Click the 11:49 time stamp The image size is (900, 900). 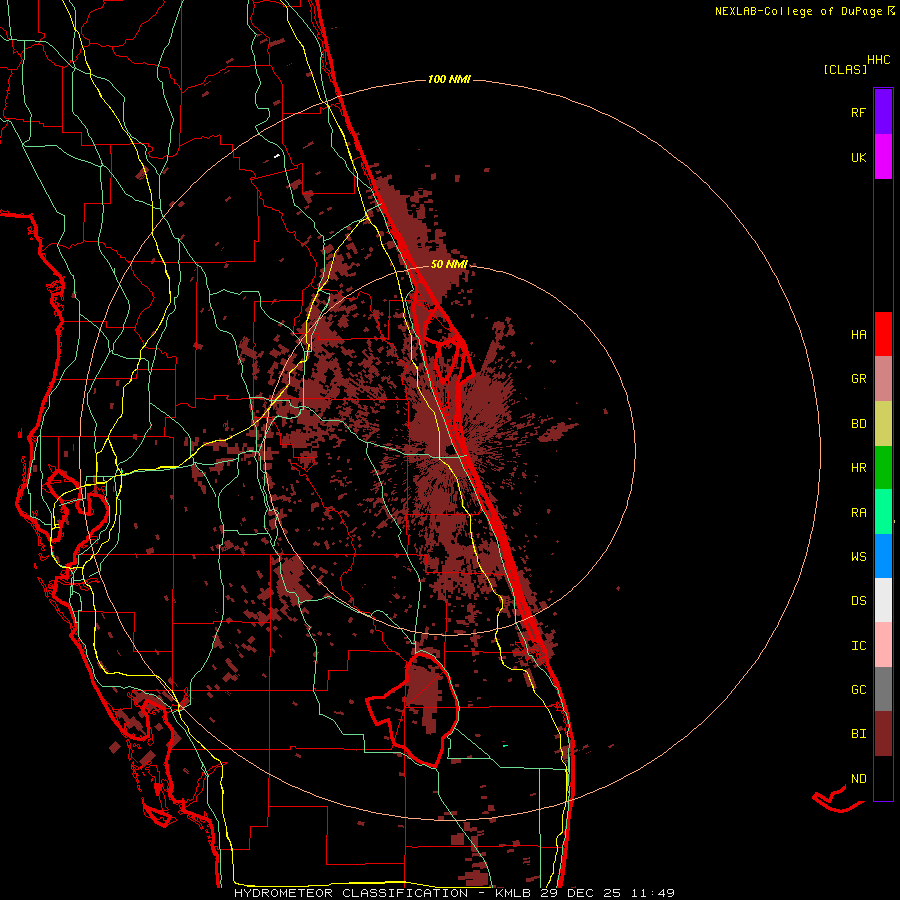651,893
